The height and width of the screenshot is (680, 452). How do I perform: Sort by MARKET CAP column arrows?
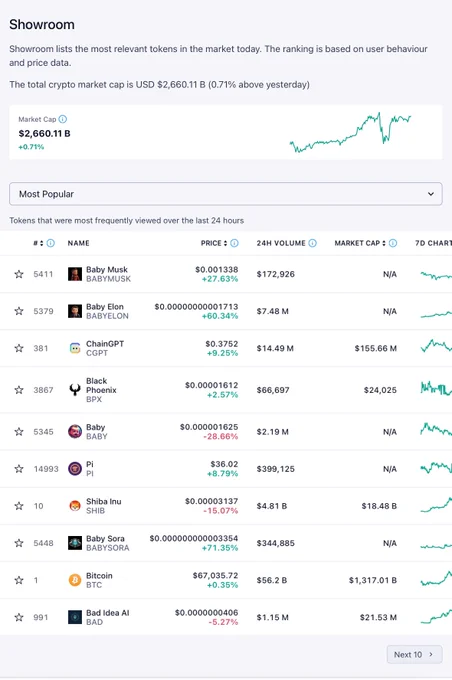click(384, 243)
